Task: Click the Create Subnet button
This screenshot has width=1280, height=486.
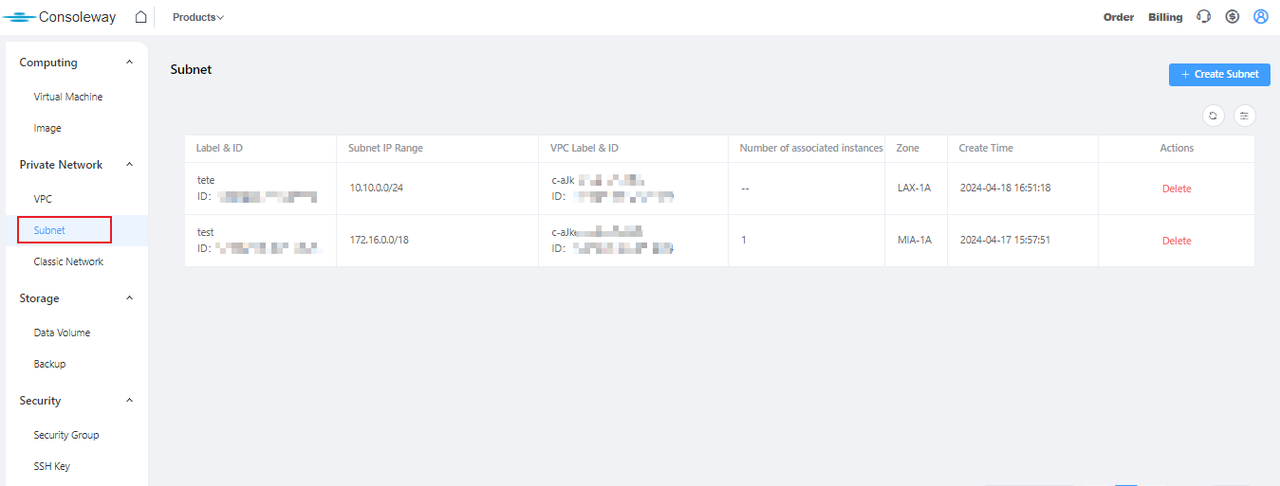Action: tap(1219, 75)
